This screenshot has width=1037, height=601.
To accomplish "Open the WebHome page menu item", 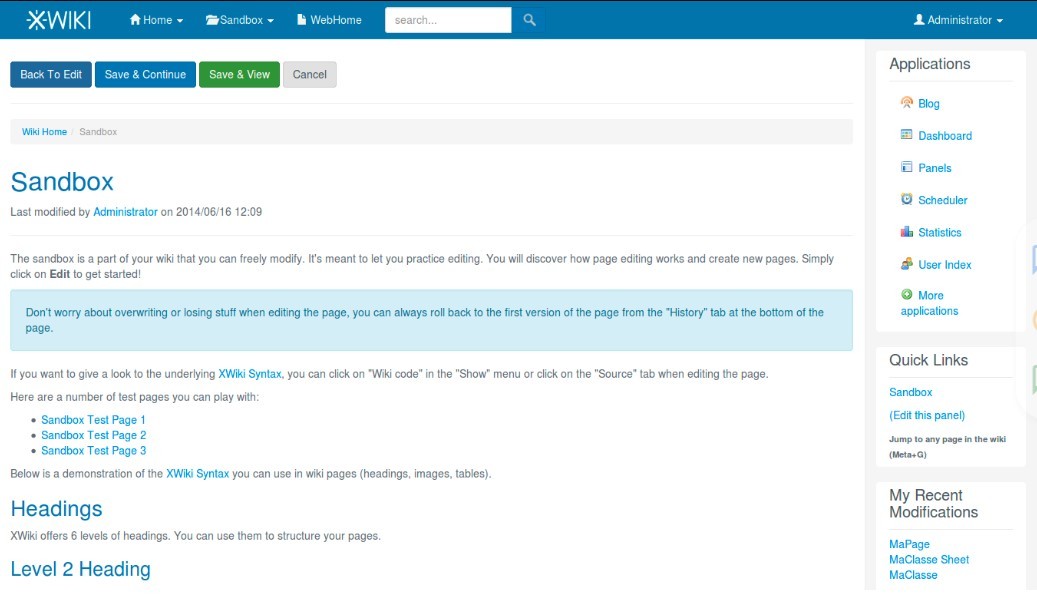I will 329,20.
